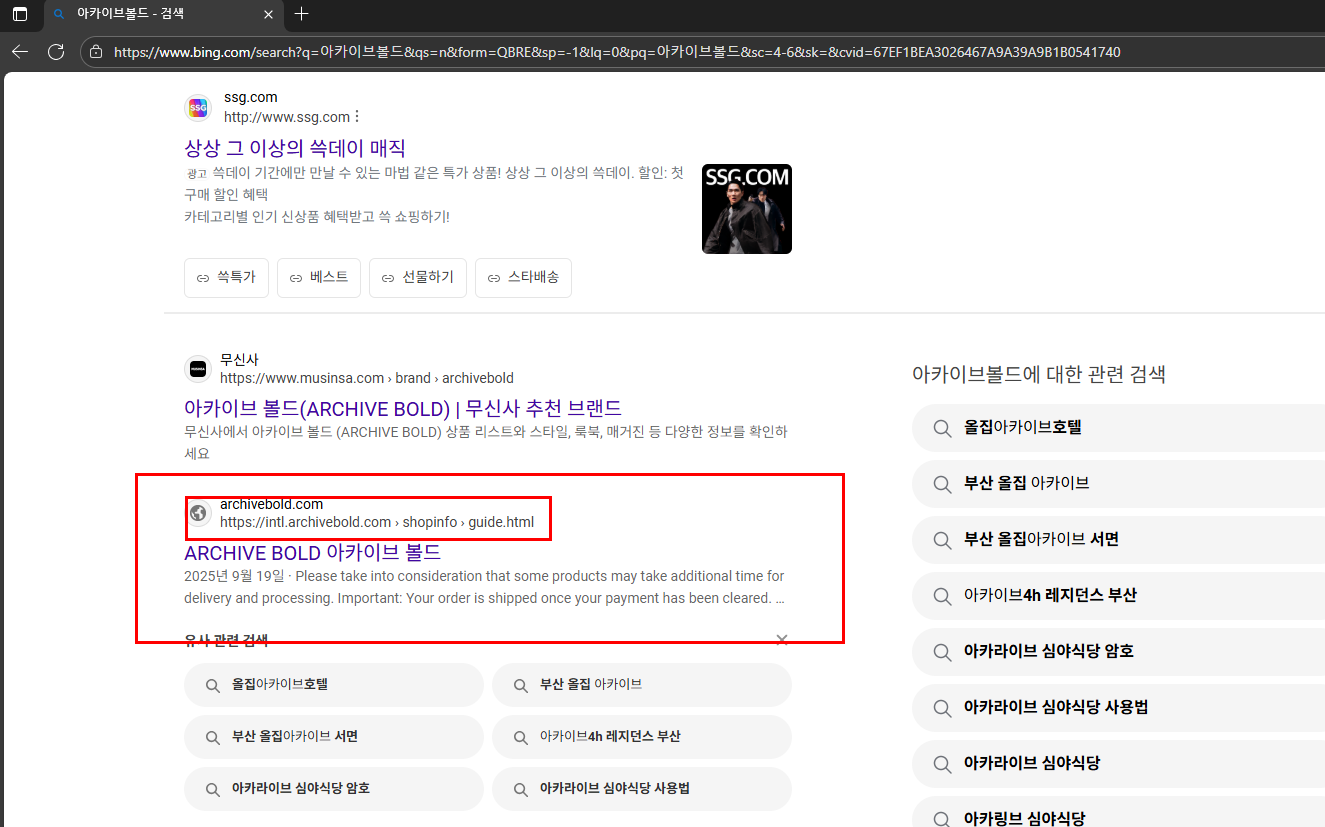1325x827 pixels.
Task: Open the musinsa.com brand archivebold URL
Action: 367,378
